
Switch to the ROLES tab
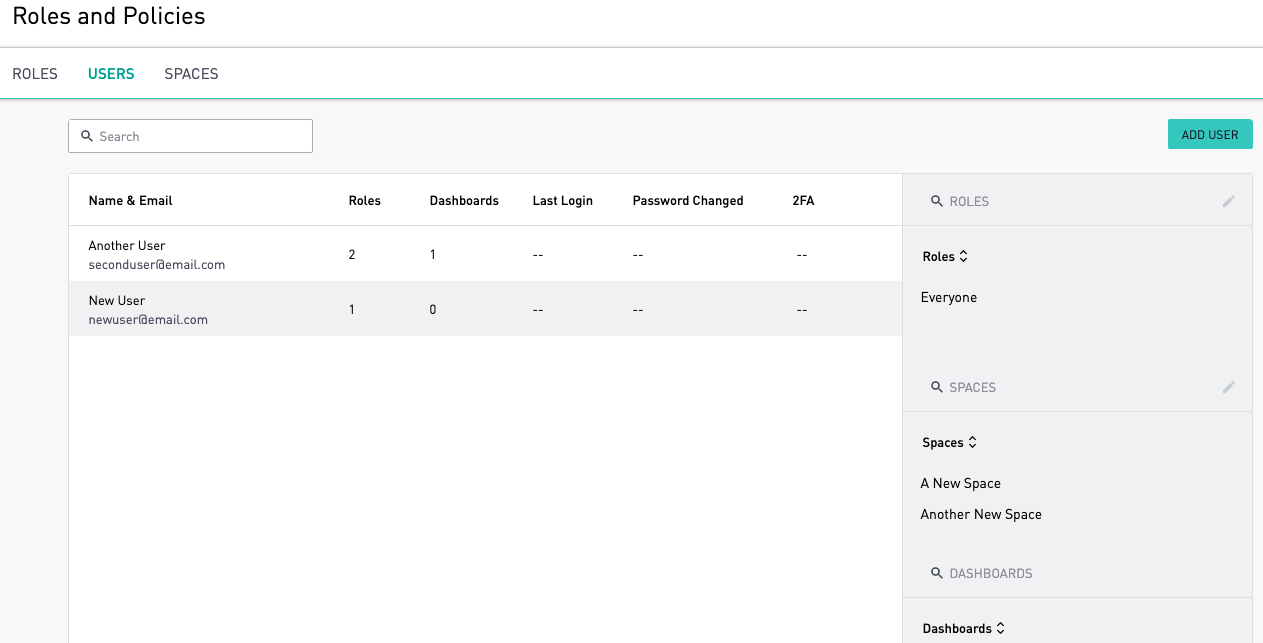pyautogui.click(x=35, y=74)
